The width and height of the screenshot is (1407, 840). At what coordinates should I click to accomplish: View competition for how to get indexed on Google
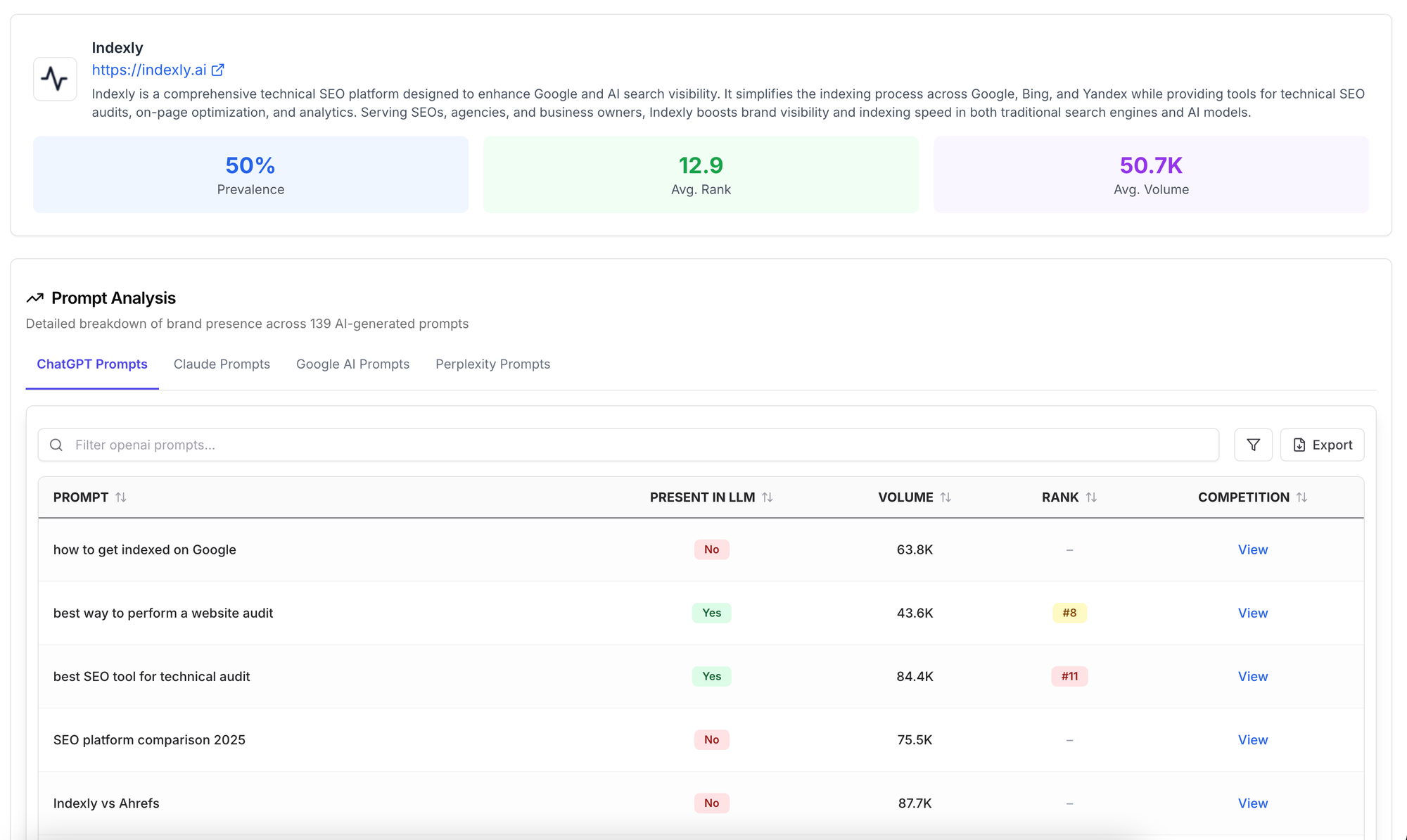point(1252,549)
